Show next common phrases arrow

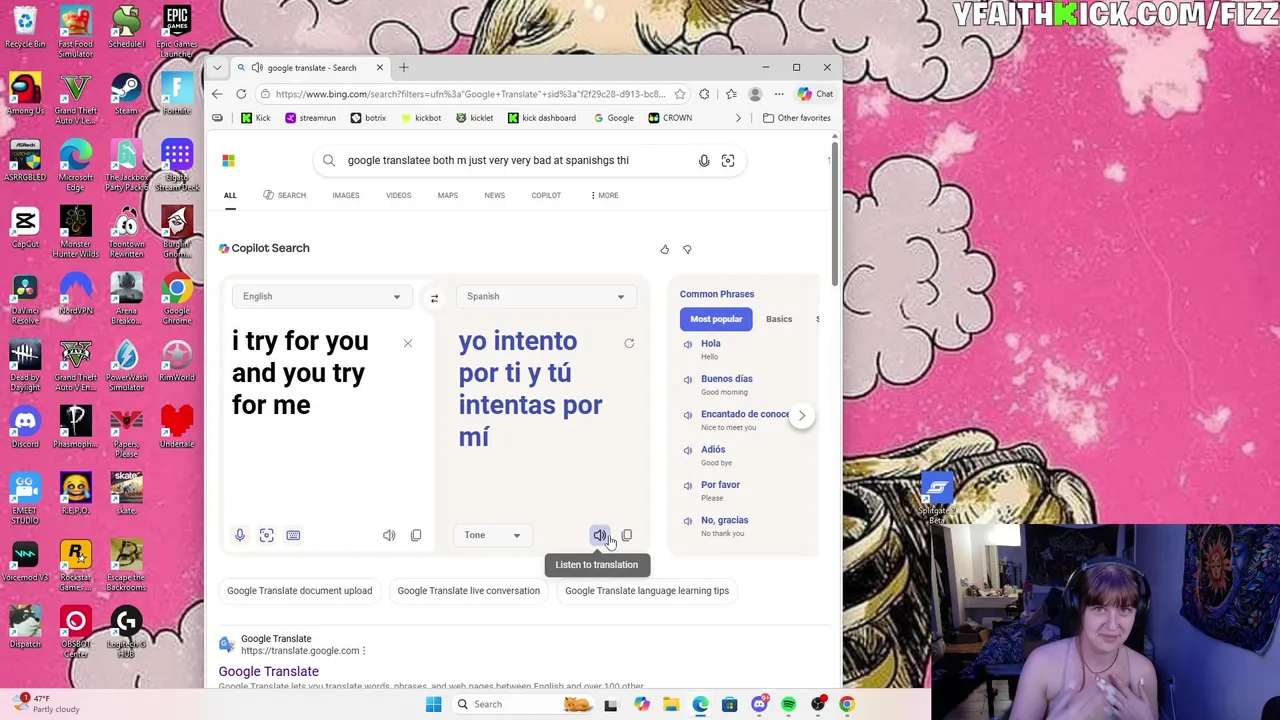(x=801, y=415)
